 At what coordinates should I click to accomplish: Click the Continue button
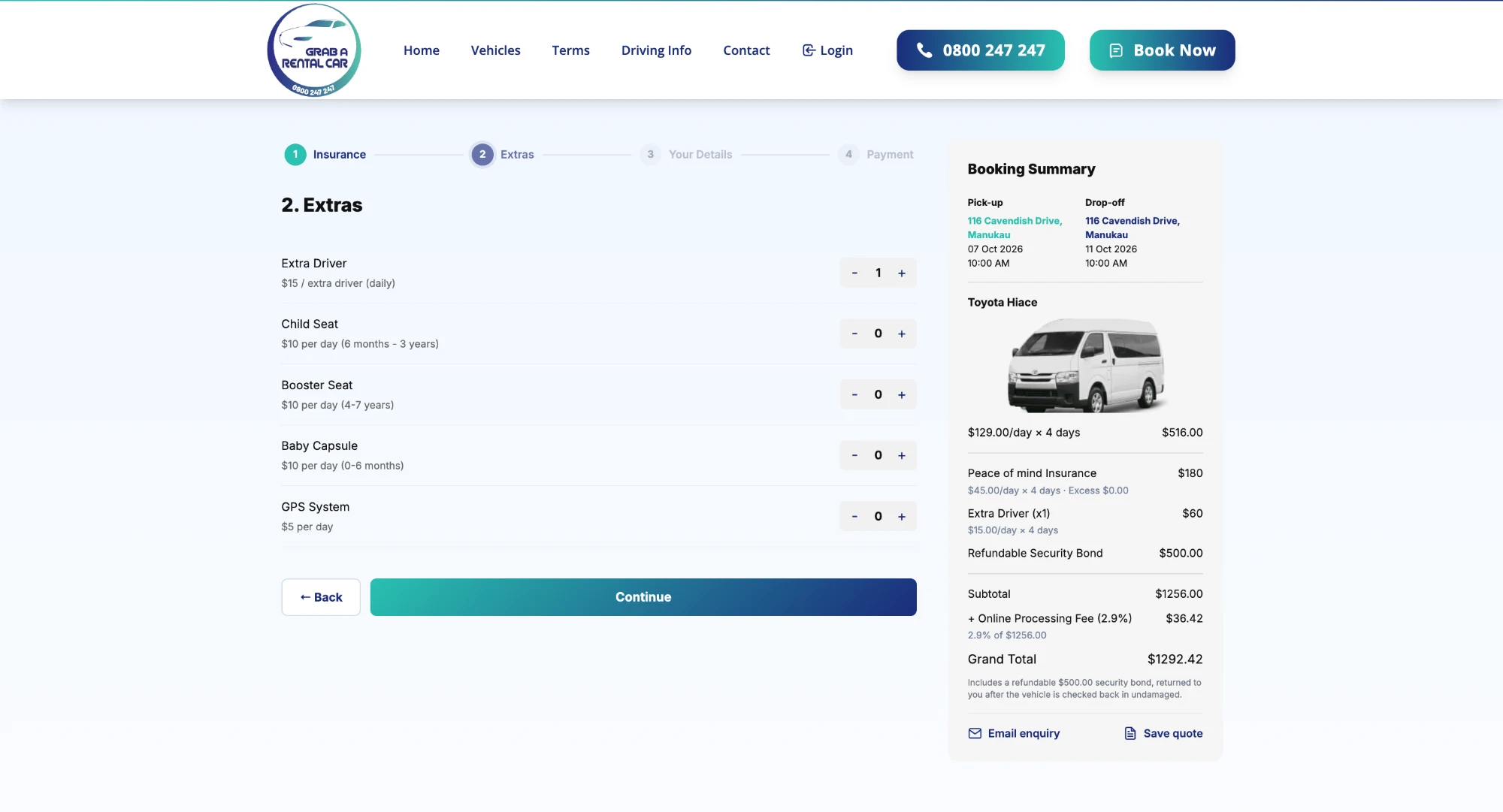pos(643,597)
